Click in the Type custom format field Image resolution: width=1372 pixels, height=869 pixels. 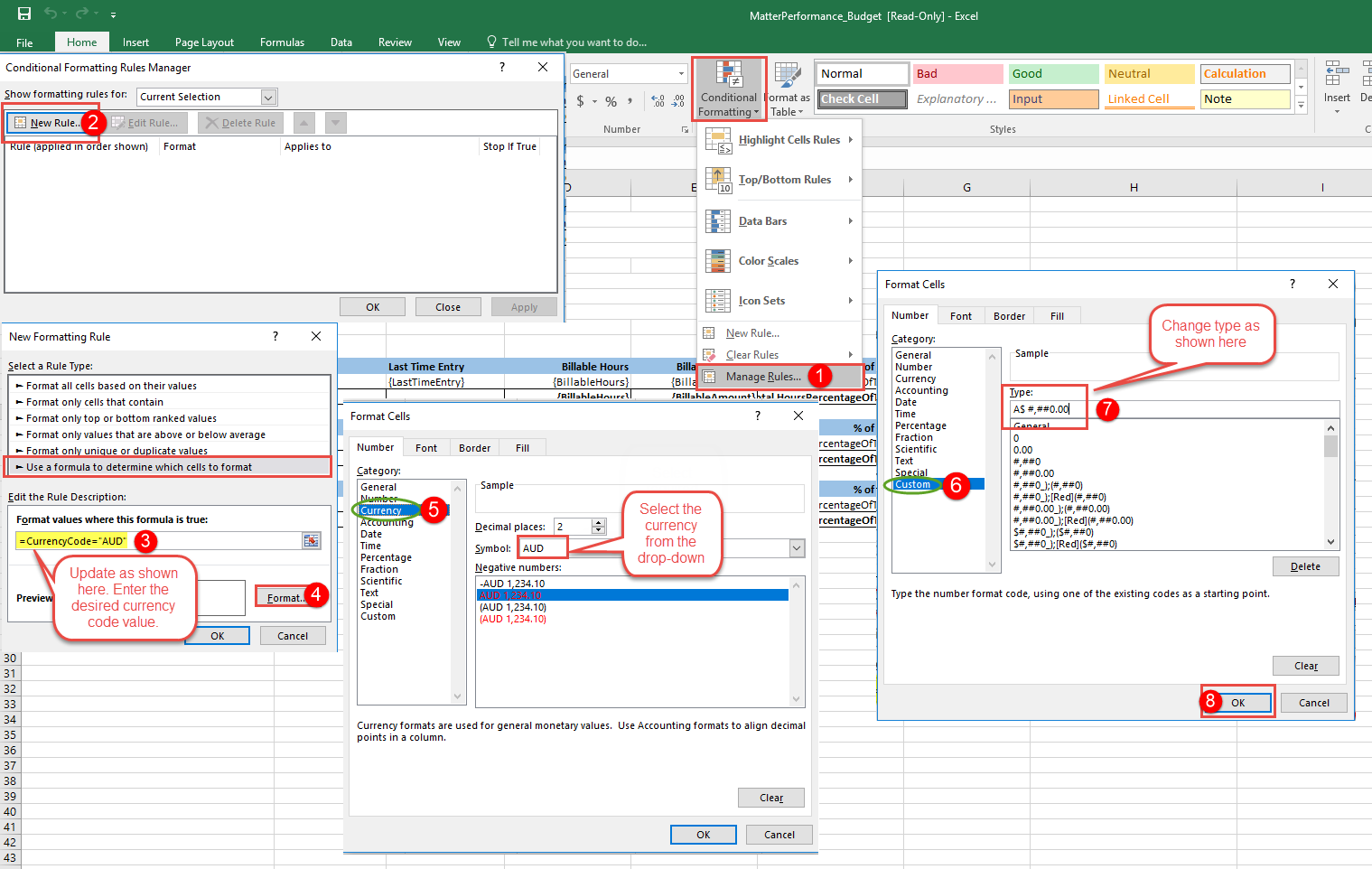click(1048, 409)
